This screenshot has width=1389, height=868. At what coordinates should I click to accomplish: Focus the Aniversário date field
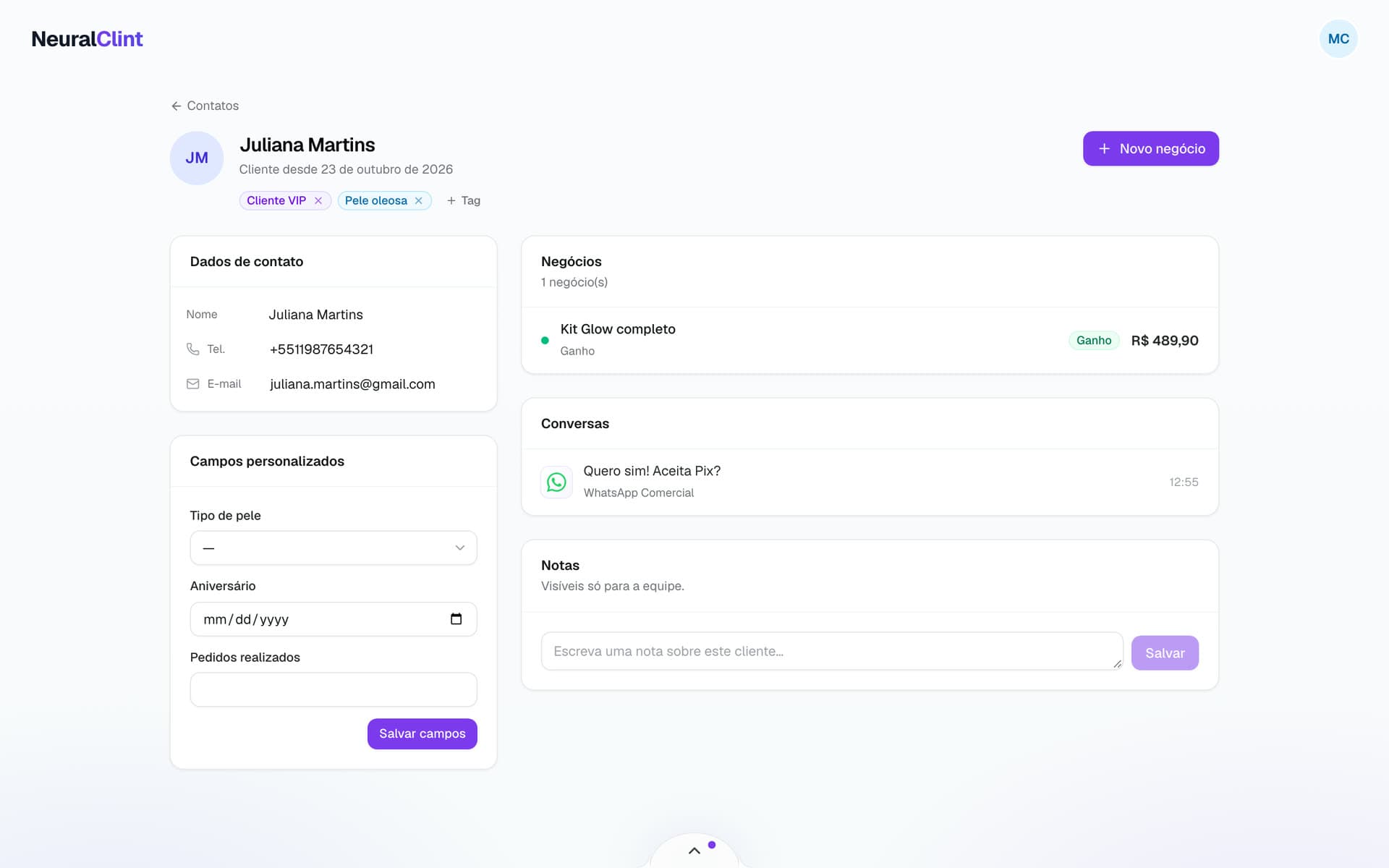click(x=334, y=619)
